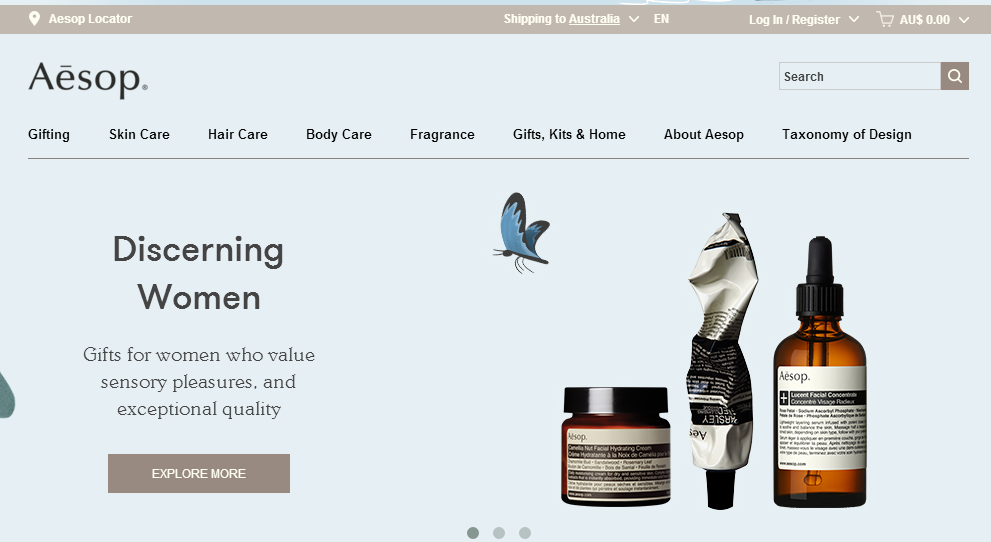This screenshot has width=991, height=542.
Task: Open the shopping cart icon
Action: coord(885,20)
